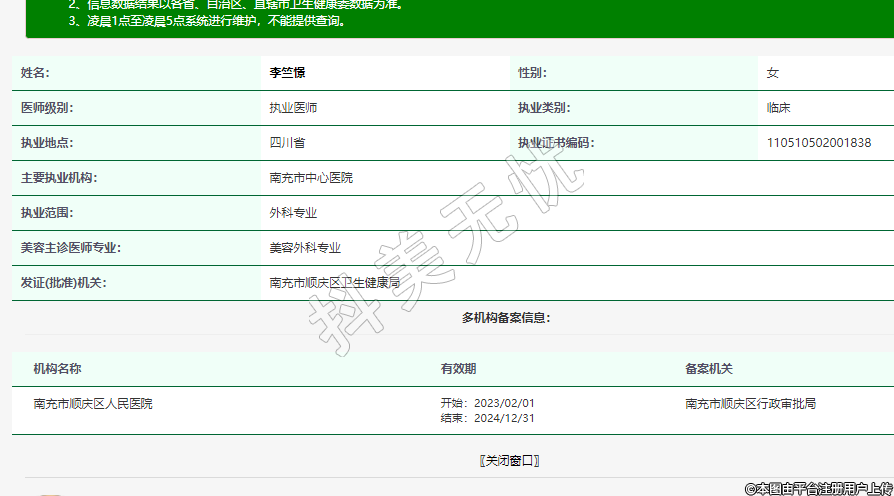Click the 临床 practice category value
The height and width of the screenshot is (496, 894).
tap(779, 108)
